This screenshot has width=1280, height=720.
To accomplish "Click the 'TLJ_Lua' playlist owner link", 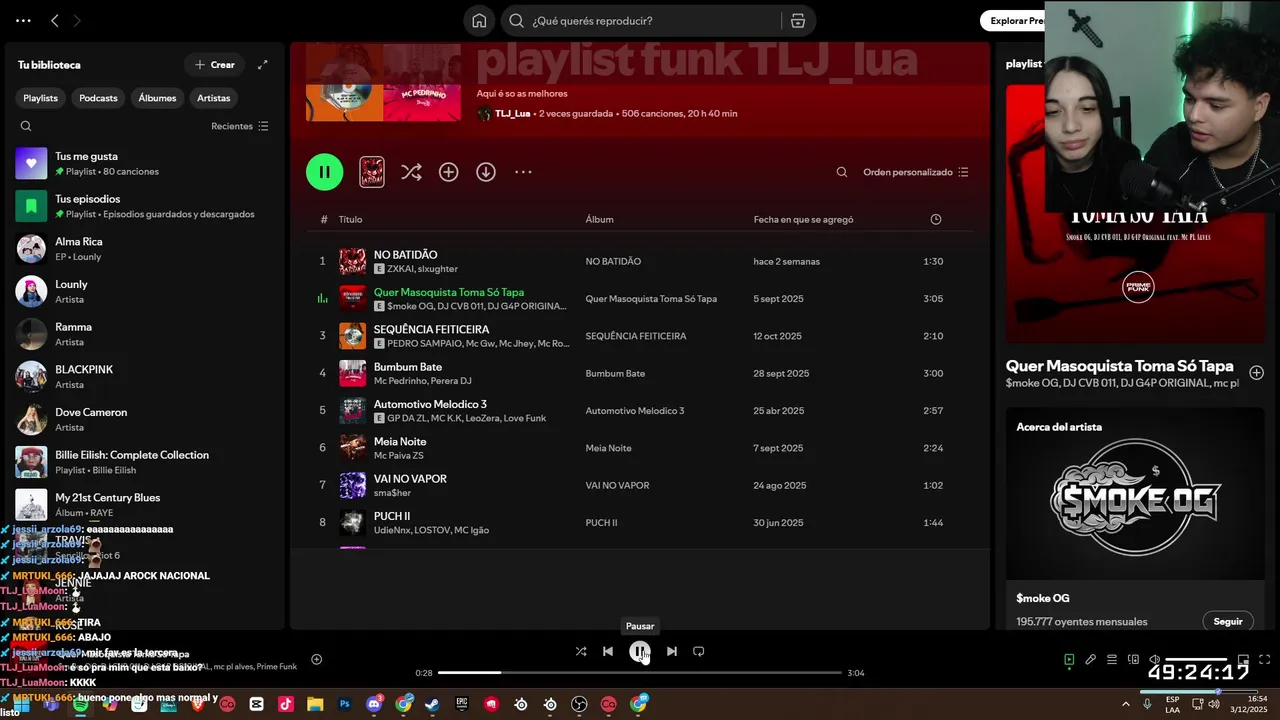I will tap(512, 113).
